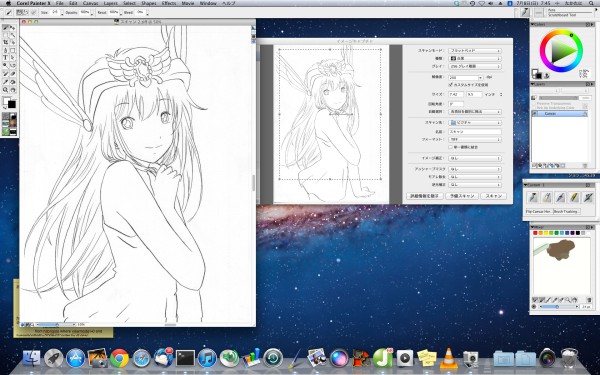Select the Crop tool
The image size is (600, 375).
(5, 42)
